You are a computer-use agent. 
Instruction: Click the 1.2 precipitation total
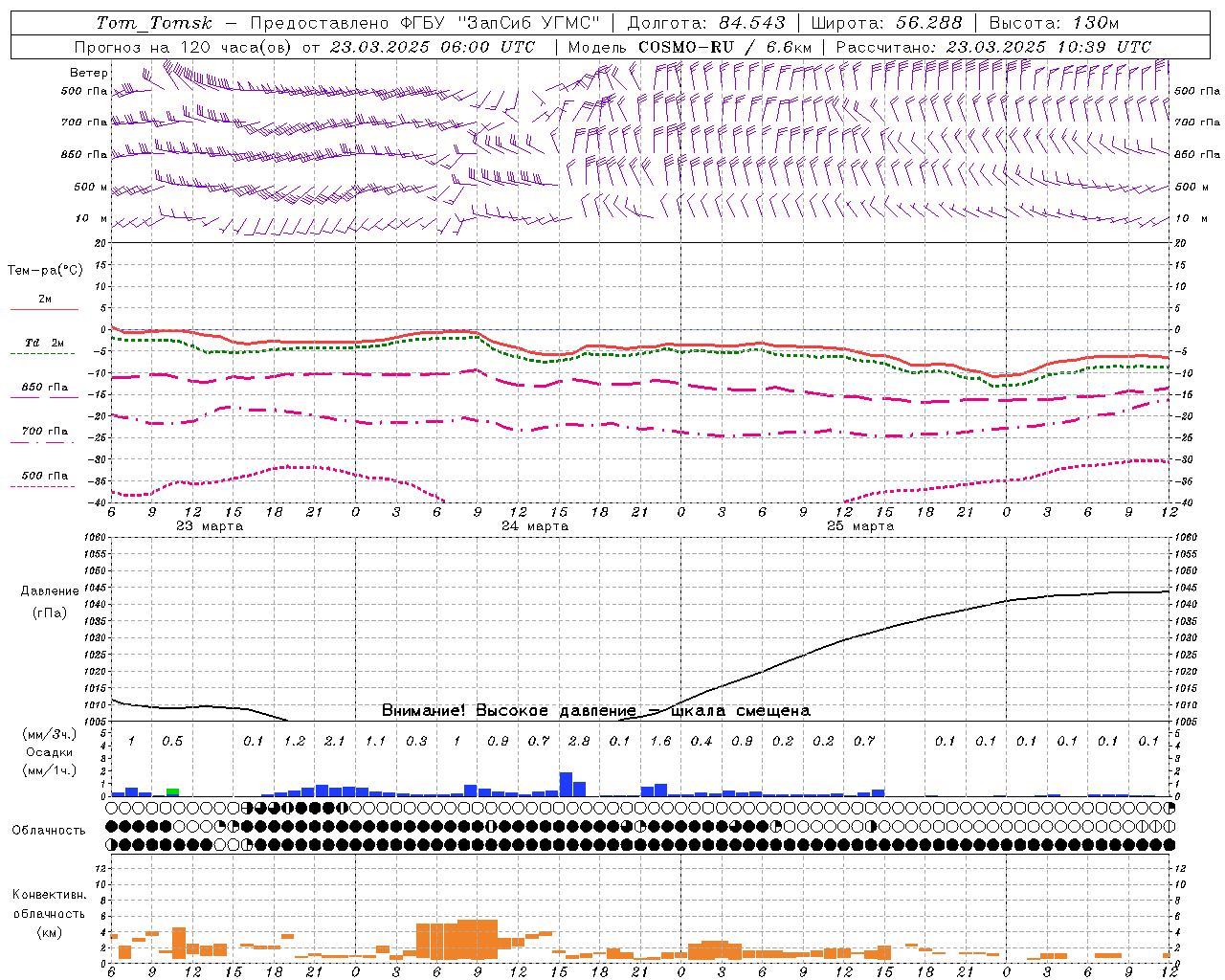coord(294,741)
